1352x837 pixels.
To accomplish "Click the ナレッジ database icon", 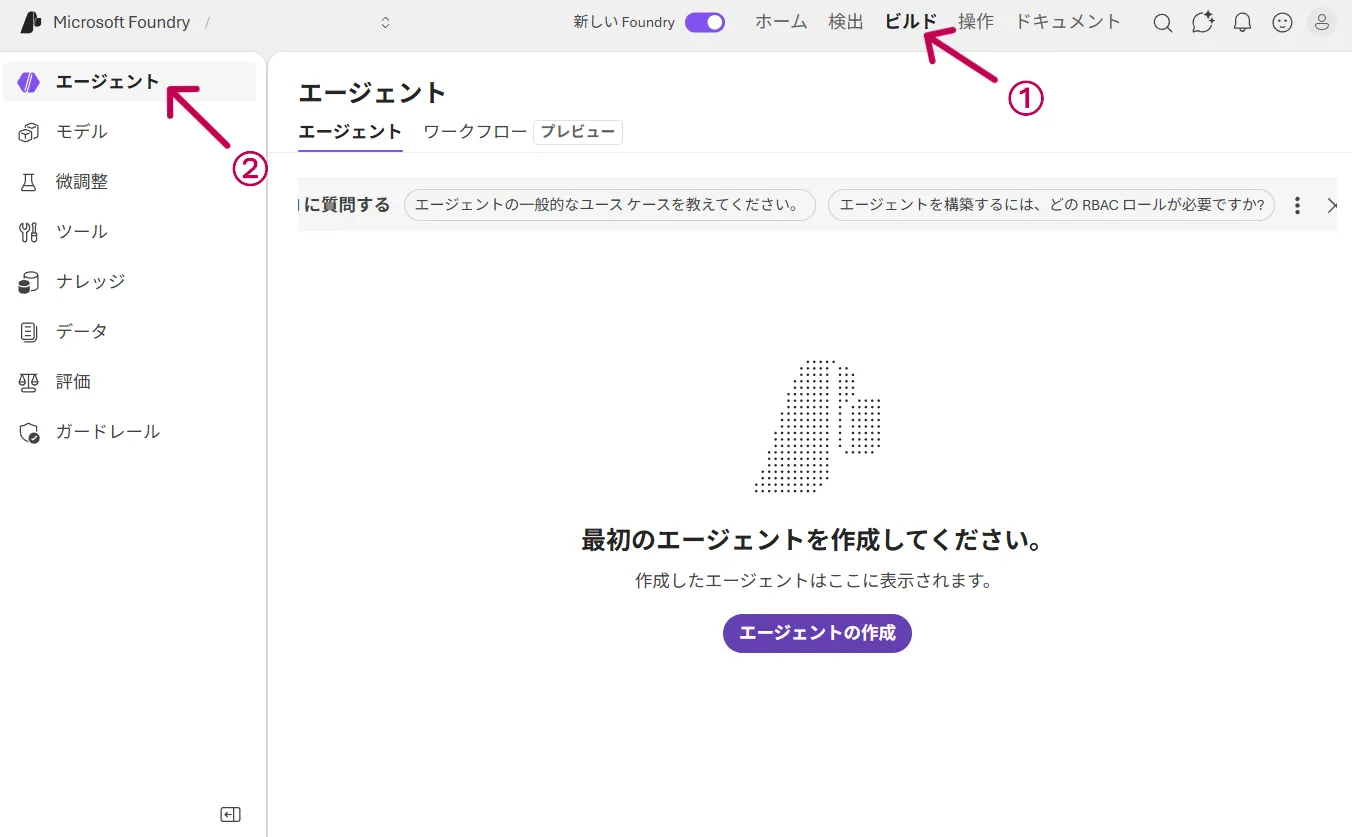I will 29,282.
